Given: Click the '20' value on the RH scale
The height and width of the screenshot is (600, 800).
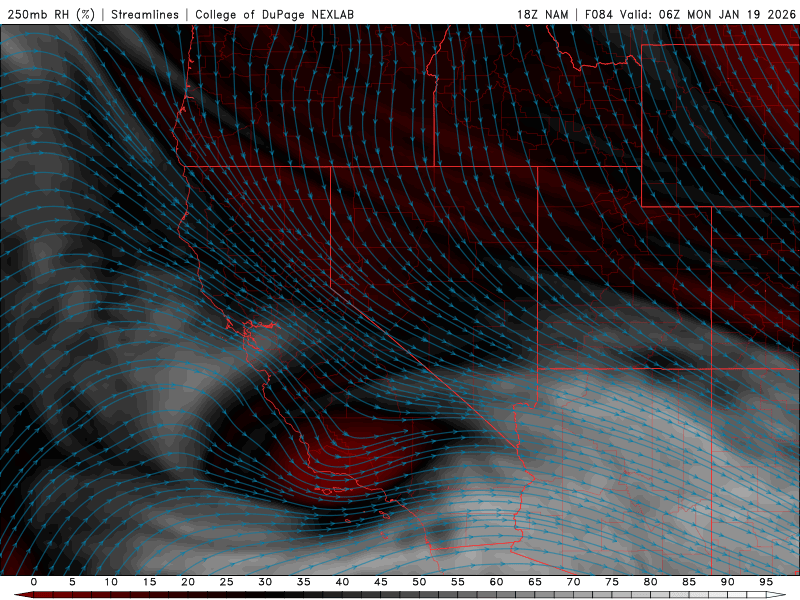Looking at the screenshot, I should (188, 582).
